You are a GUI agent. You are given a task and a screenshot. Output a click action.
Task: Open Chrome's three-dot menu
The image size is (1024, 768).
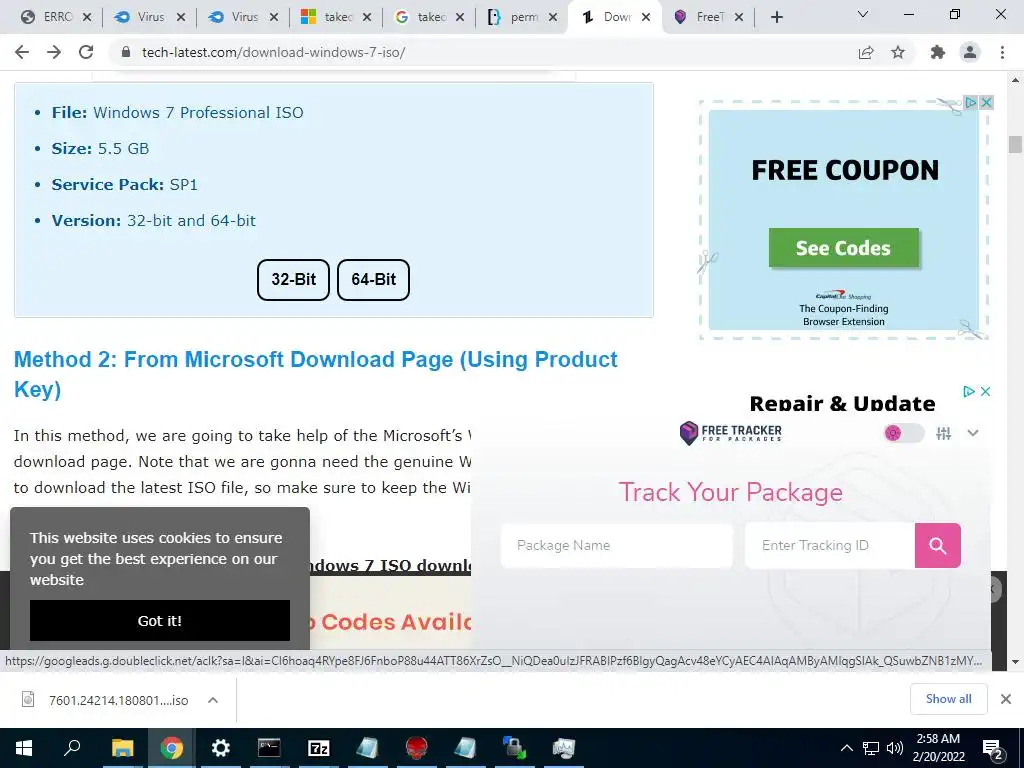point(1002,52)
